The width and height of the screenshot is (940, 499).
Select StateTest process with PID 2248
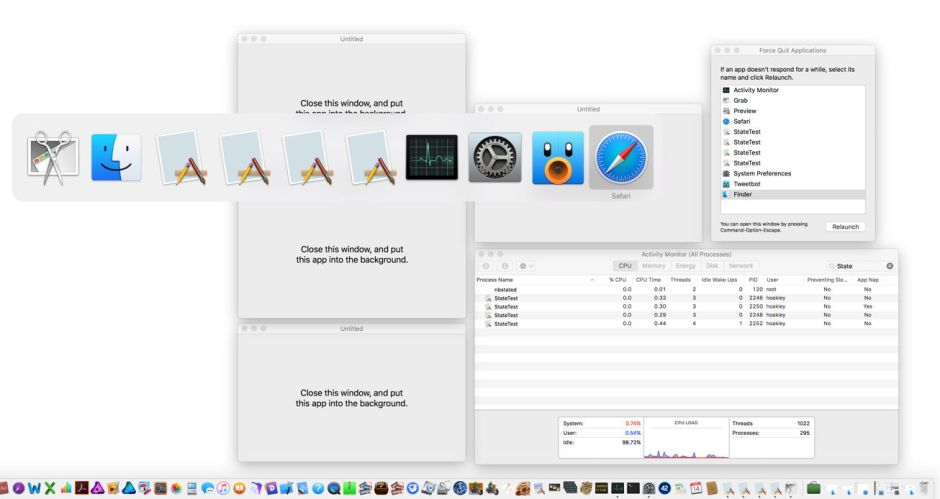(x=686, y=315)
